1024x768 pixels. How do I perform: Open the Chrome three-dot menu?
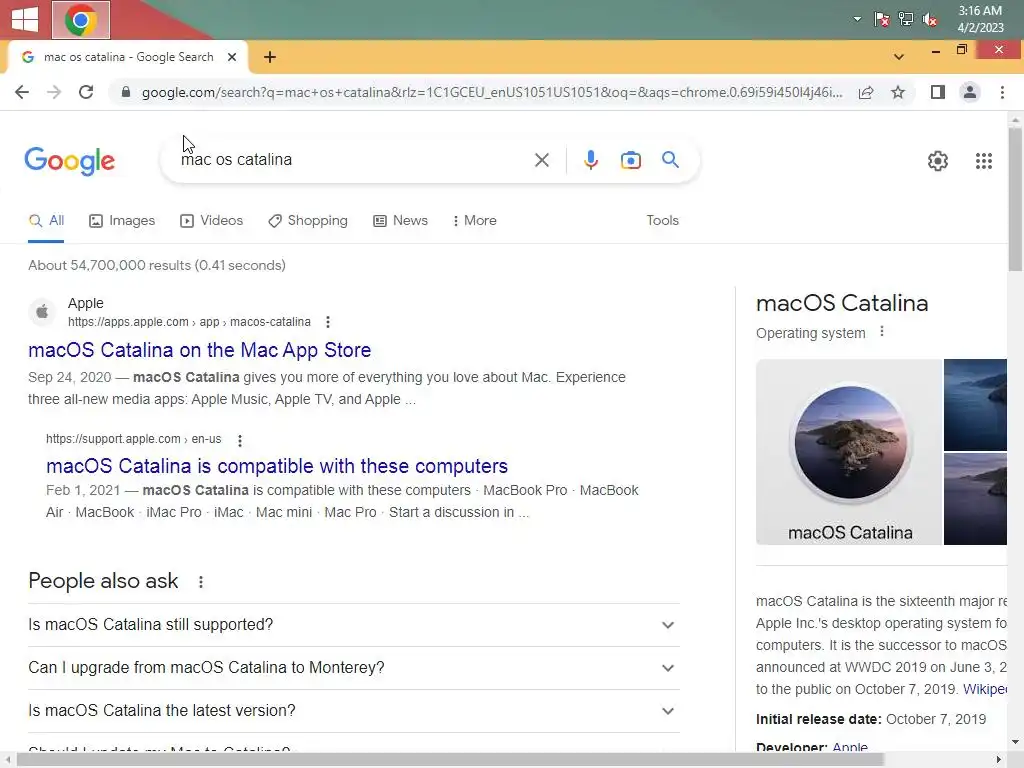tap(1002, 92)
